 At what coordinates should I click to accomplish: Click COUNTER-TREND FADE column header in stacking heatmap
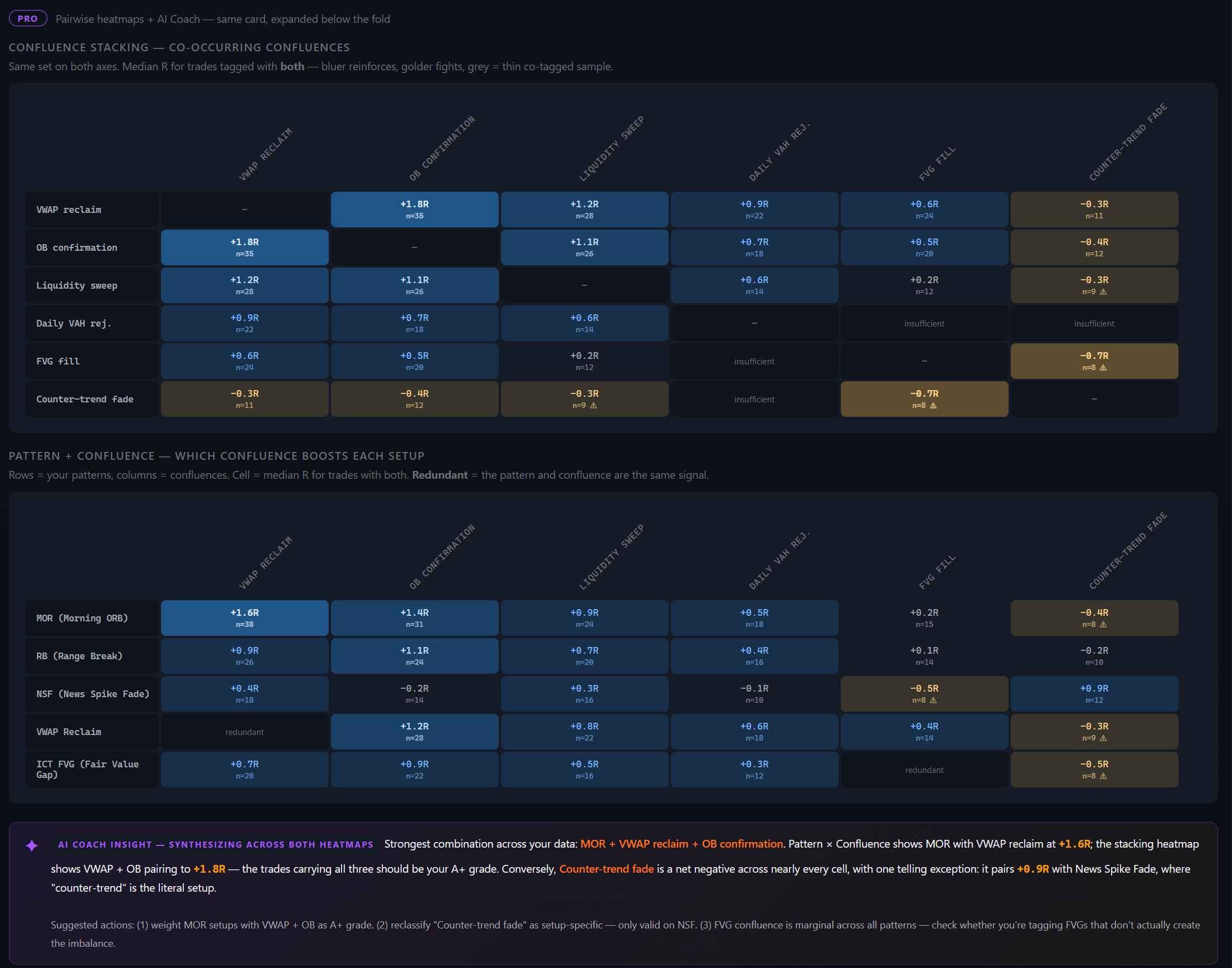click(x=1128, y=142)
